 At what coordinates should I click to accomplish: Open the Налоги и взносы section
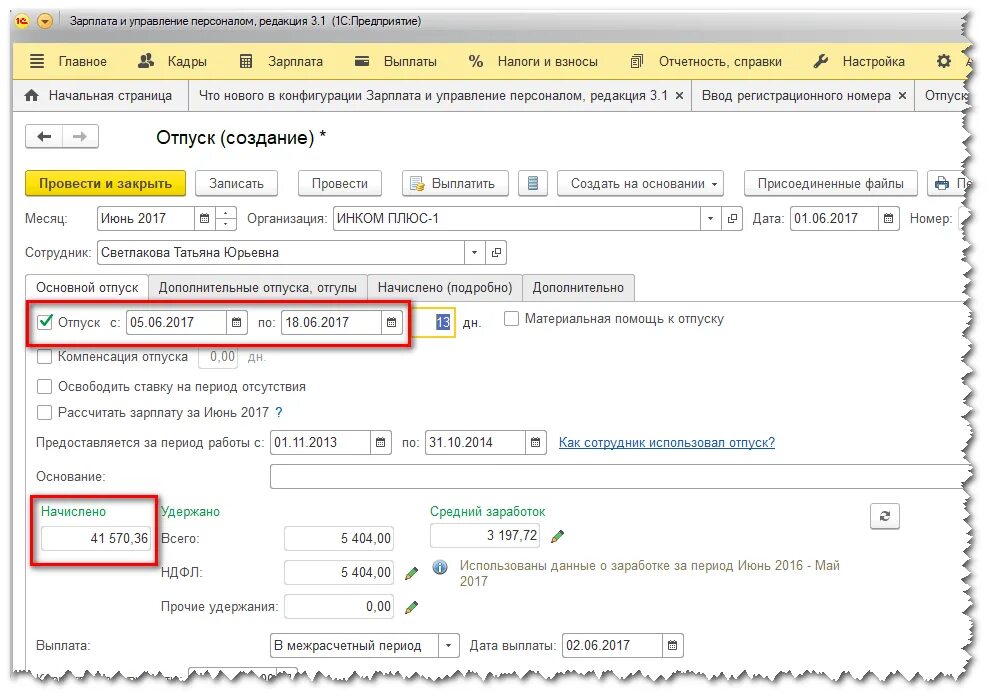533,61
